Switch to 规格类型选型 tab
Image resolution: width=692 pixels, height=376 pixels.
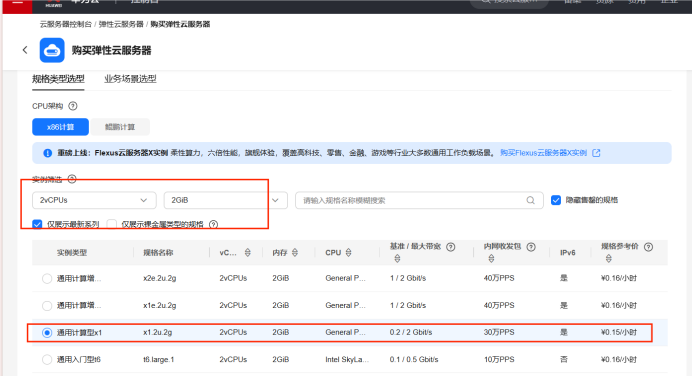(x=58, y=79)
